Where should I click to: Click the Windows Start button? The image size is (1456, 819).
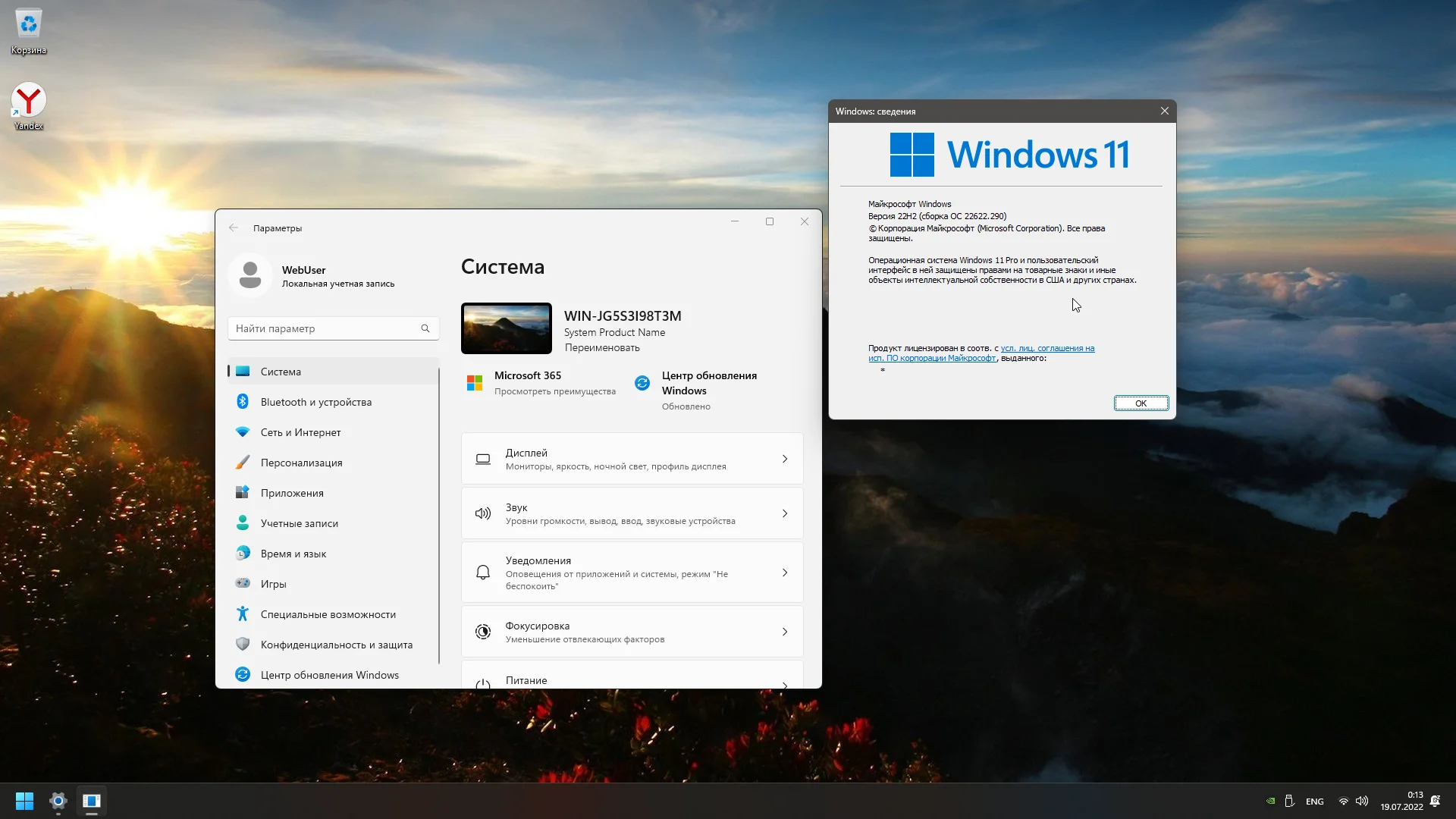pos(24,801)
